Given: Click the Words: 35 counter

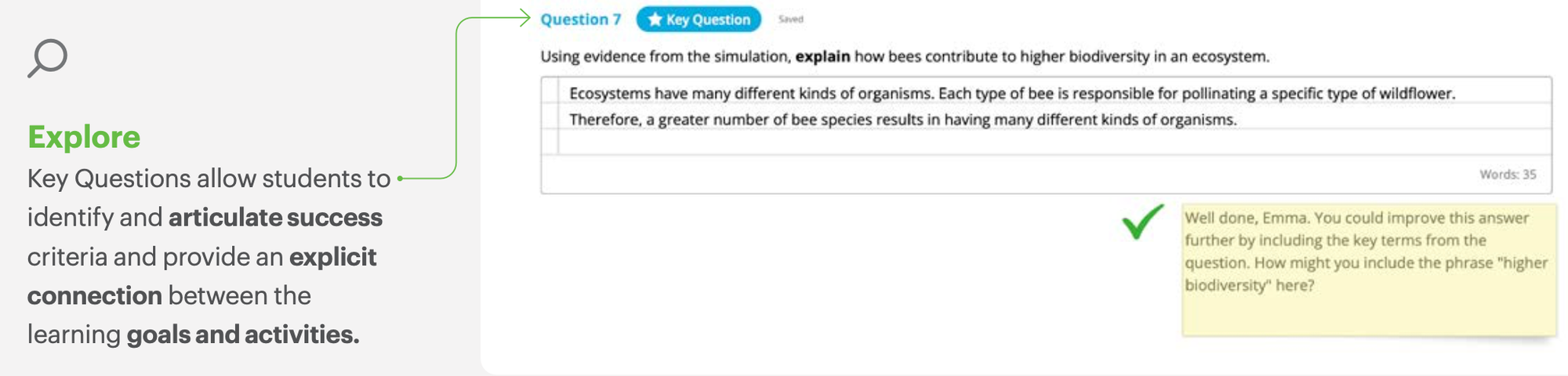Looking at the screenshot, I should [x=1507, y=175].
